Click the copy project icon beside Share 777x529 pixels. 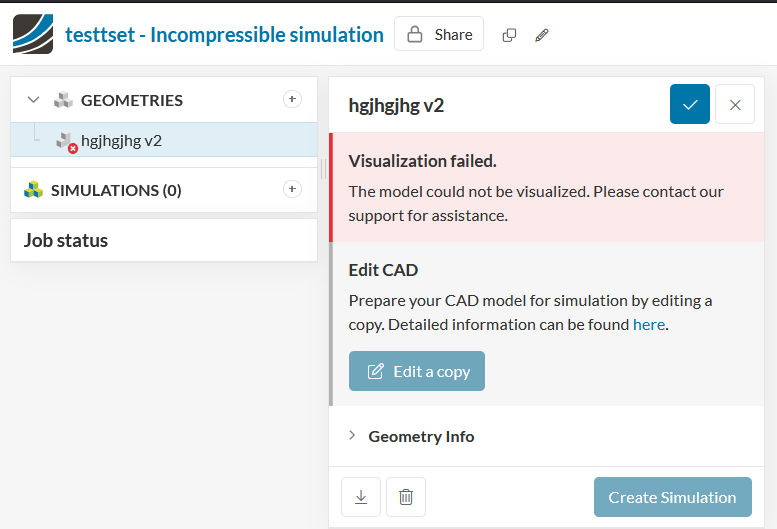(510, 35)
